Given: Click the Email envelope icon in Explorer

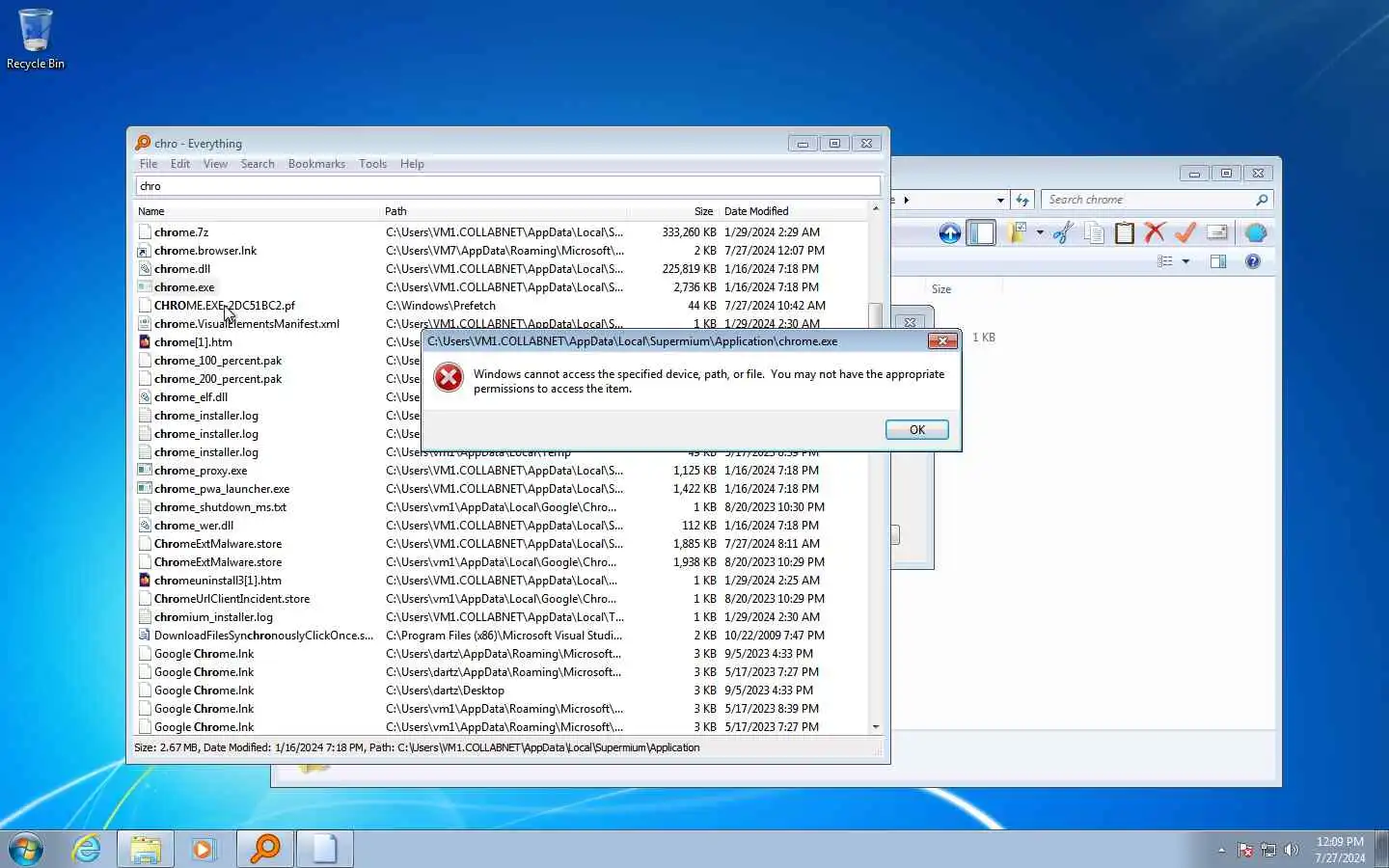Looking at the screenshot, I should coord(1217,232).
